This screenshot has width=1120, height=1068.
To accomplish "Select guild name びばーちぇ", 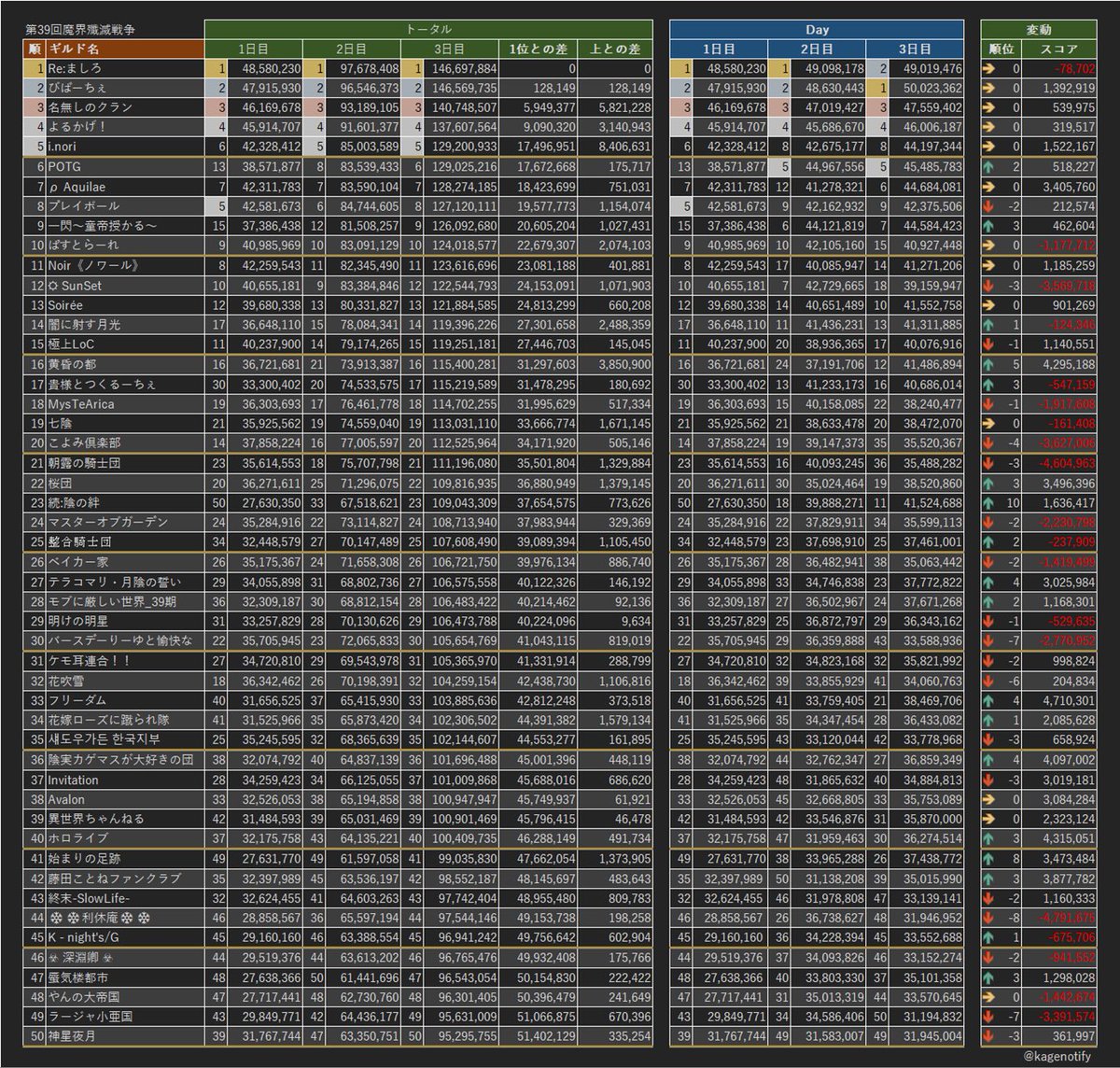I will click(78, 88).
